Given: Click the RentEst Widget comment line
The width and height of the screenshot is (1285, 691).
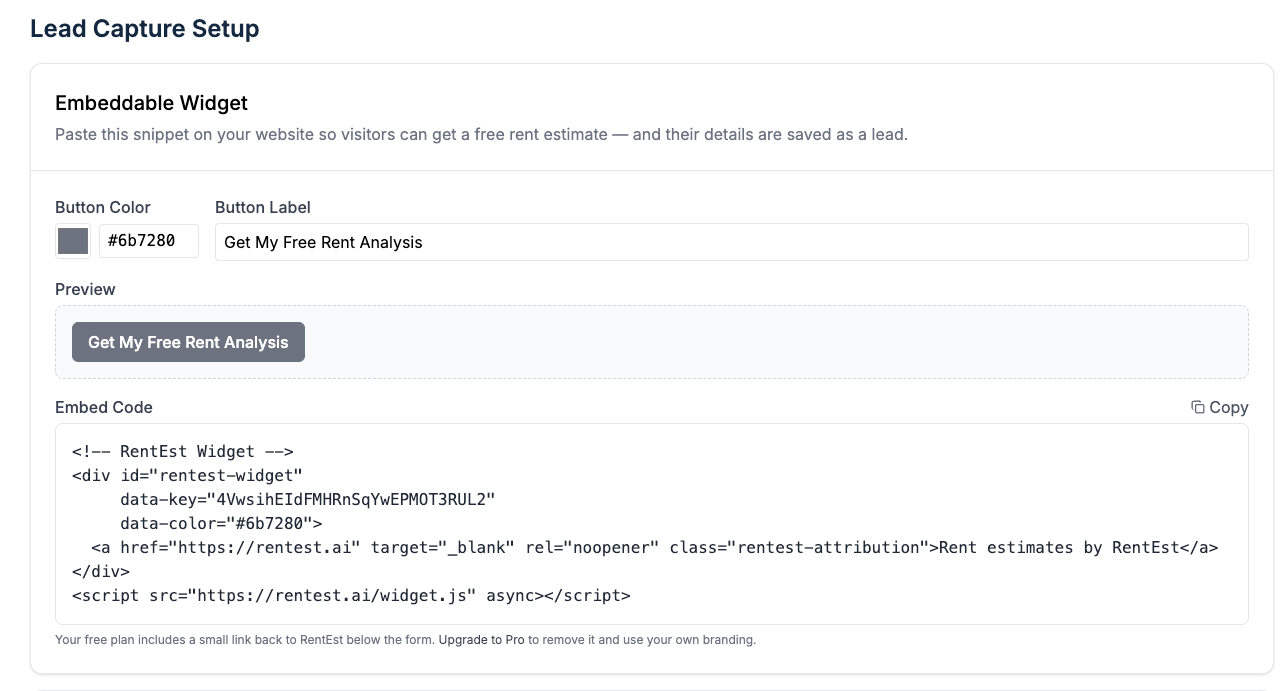Looking at the screenshot, I should [182, 451].
